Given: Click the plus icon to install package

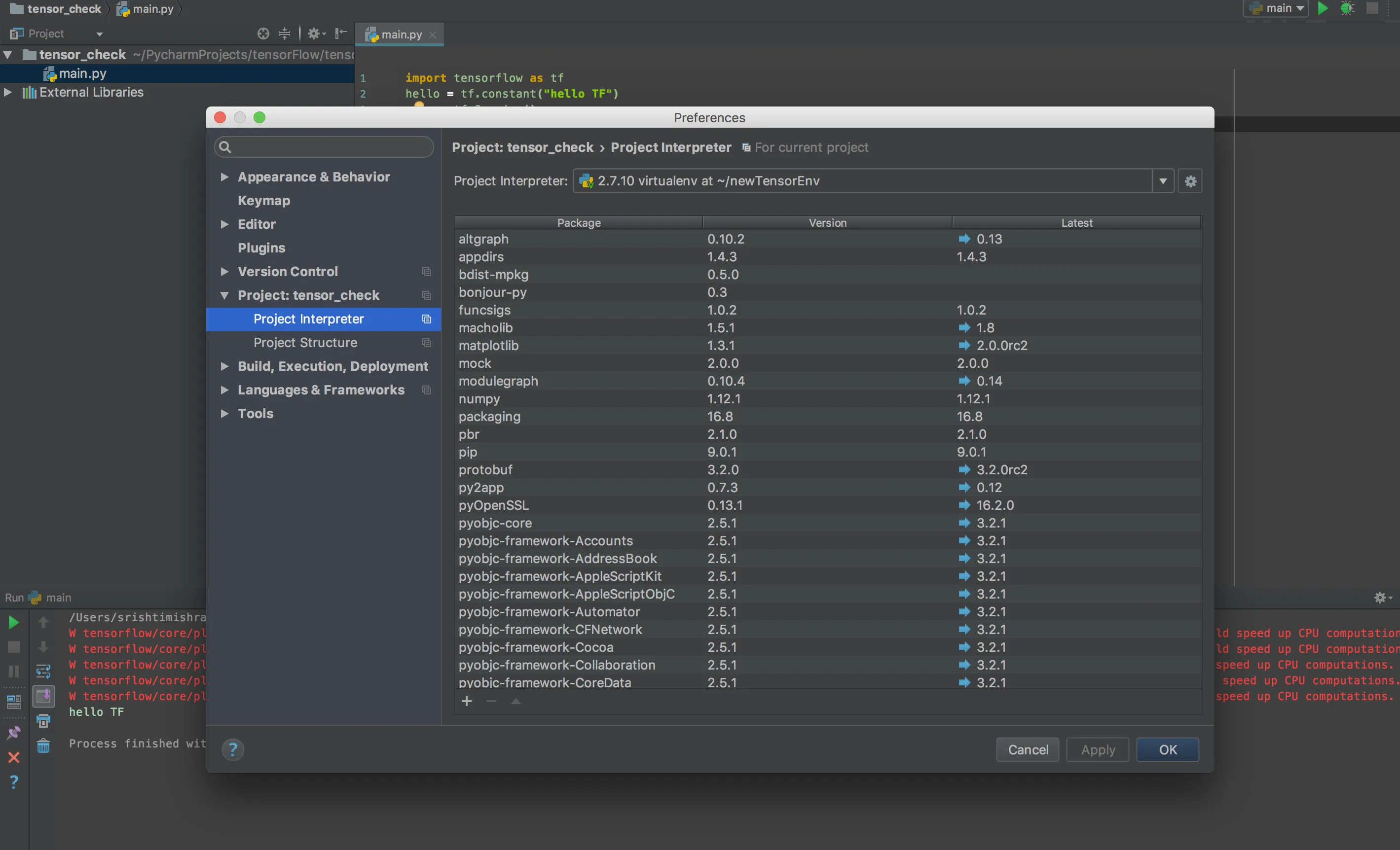Looking at the screenshot, I should click(467, 701).
